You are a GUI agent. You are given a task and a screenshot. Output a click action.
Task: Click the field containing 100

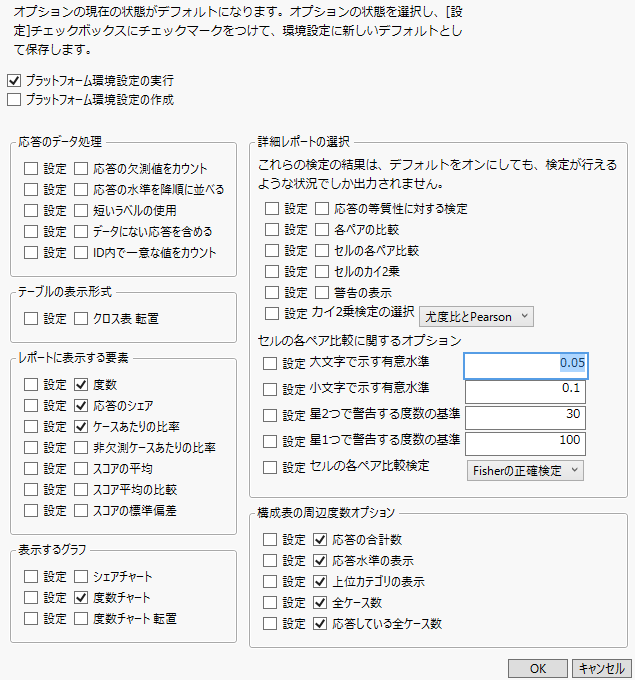tap(526, 444)
